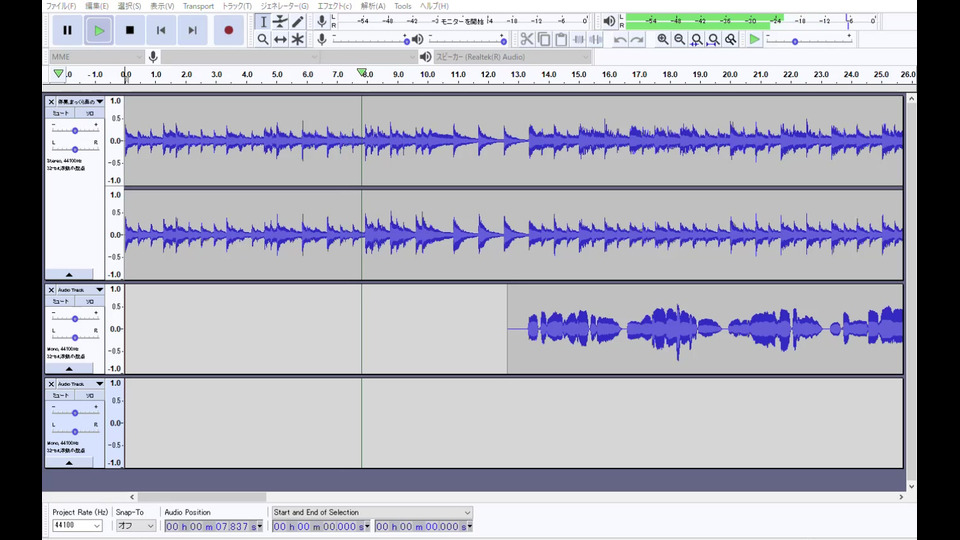Open the Transport menu
This screenshot has height=540, width=960.
pos(198,6)
